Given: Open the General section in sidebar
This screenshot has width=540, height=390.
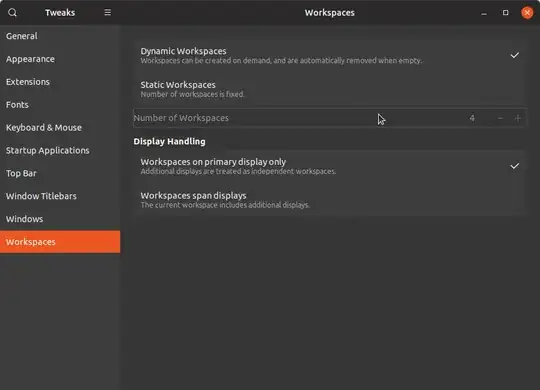Looking at the screenshot, I should [x=60, y=36].
